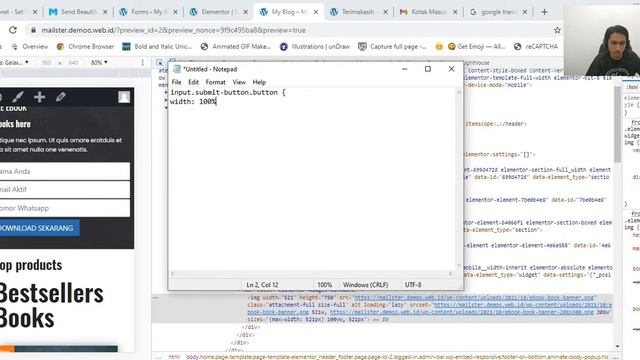The image size is (640, 360).
Task: Click 'Windows (CRLF)' in Notepad status bar
Action: pos(365,284)
